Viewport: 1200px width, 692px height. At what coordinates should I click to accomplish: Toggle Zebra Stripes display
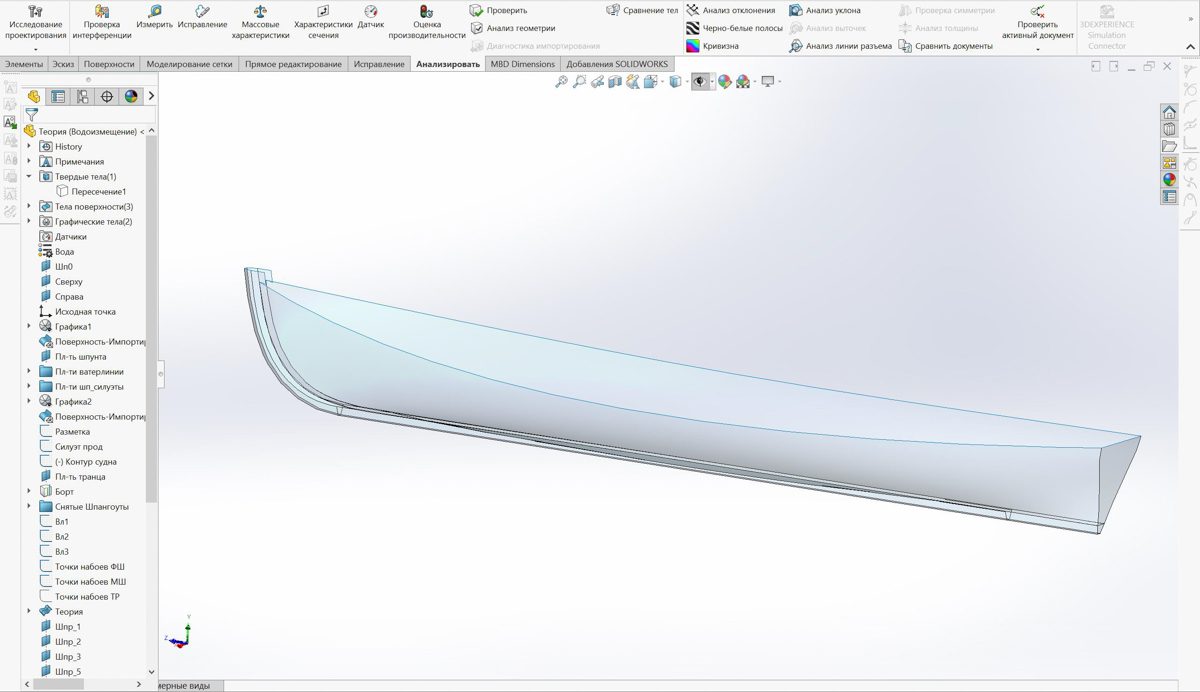click(694, 28)
